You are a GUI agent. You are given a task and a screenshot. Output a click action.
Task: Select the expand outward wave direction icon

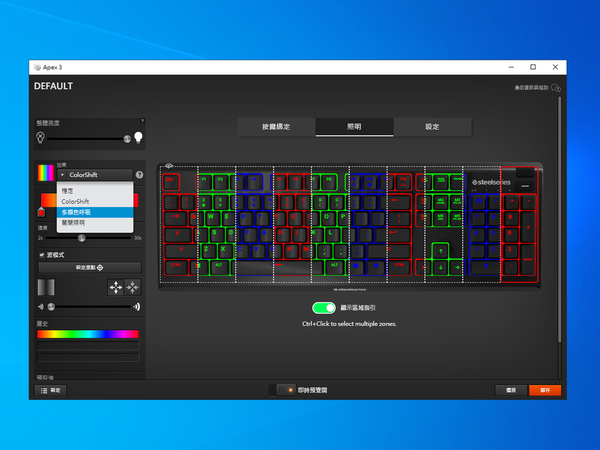pyautogui.click(x=115, y=287)
